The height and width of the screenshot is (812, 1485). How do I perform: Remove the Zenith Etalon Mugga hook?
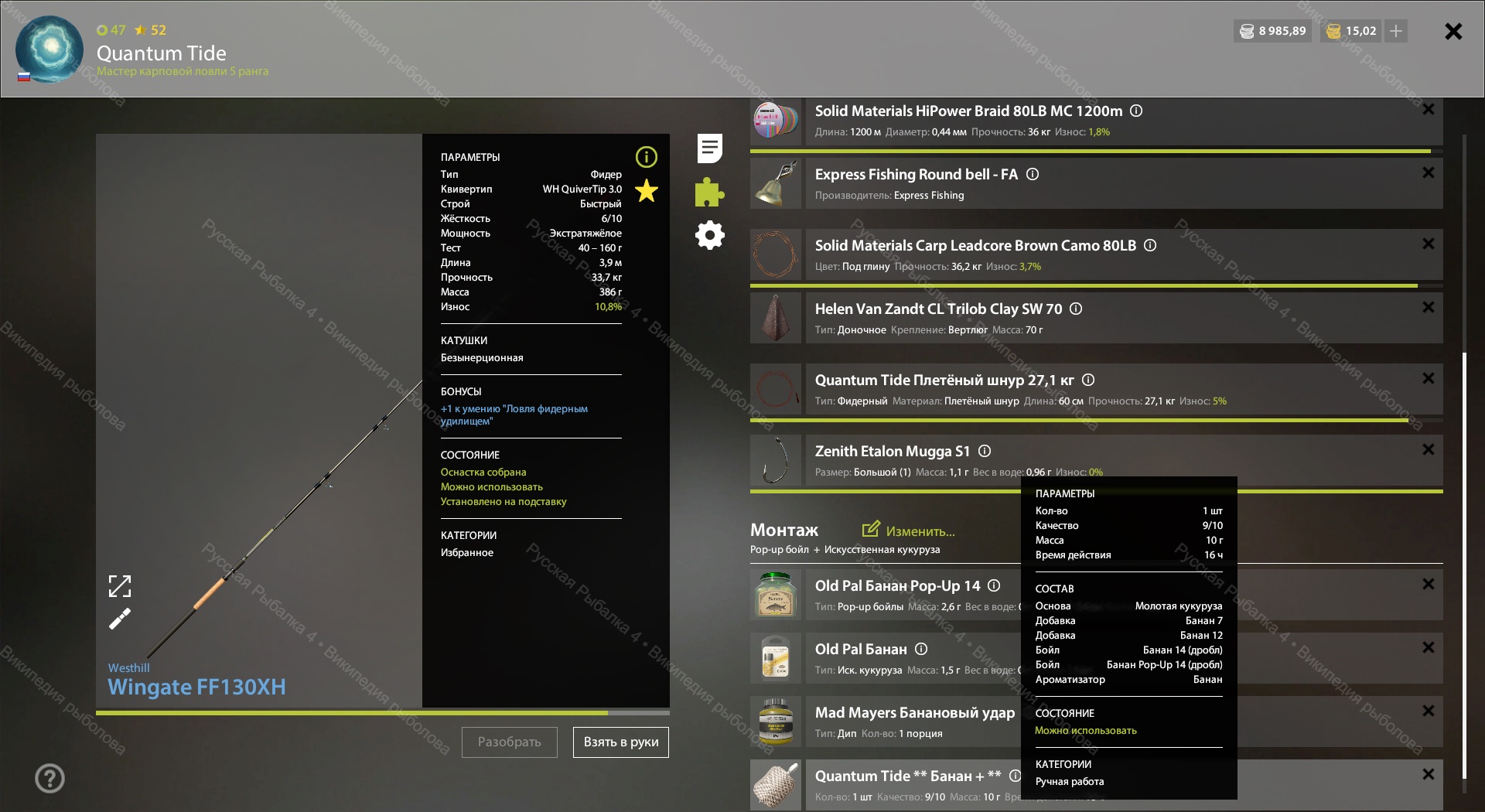pos(1429,450)
